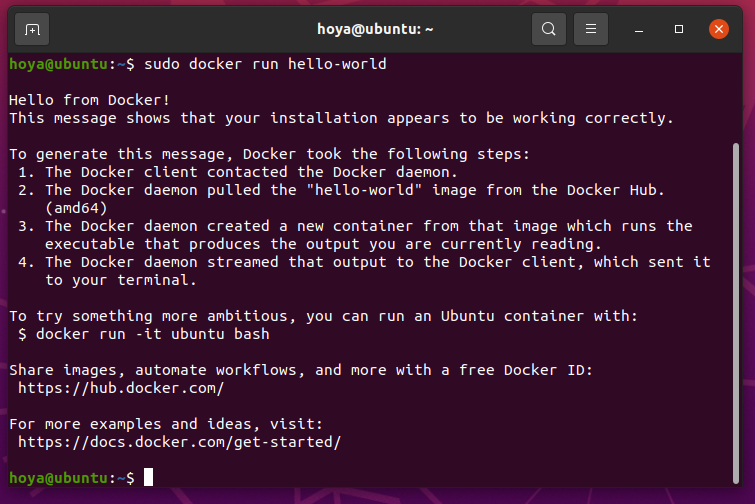The height and width of the screenshot is (504, 755).
Task: Open a new terminal tab
Action: tap(32, 29)
